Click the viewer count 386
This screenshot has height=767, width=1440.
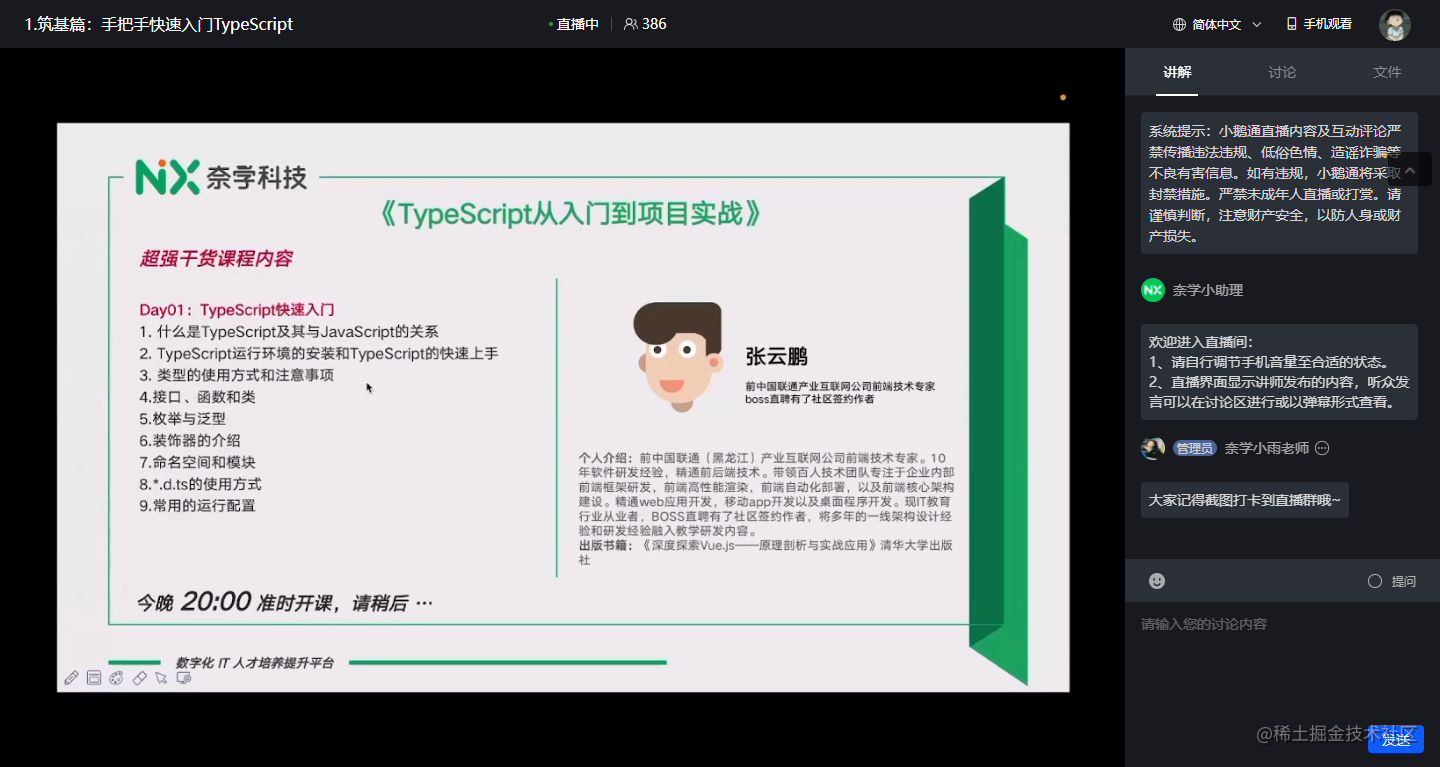tap(654, 24)
